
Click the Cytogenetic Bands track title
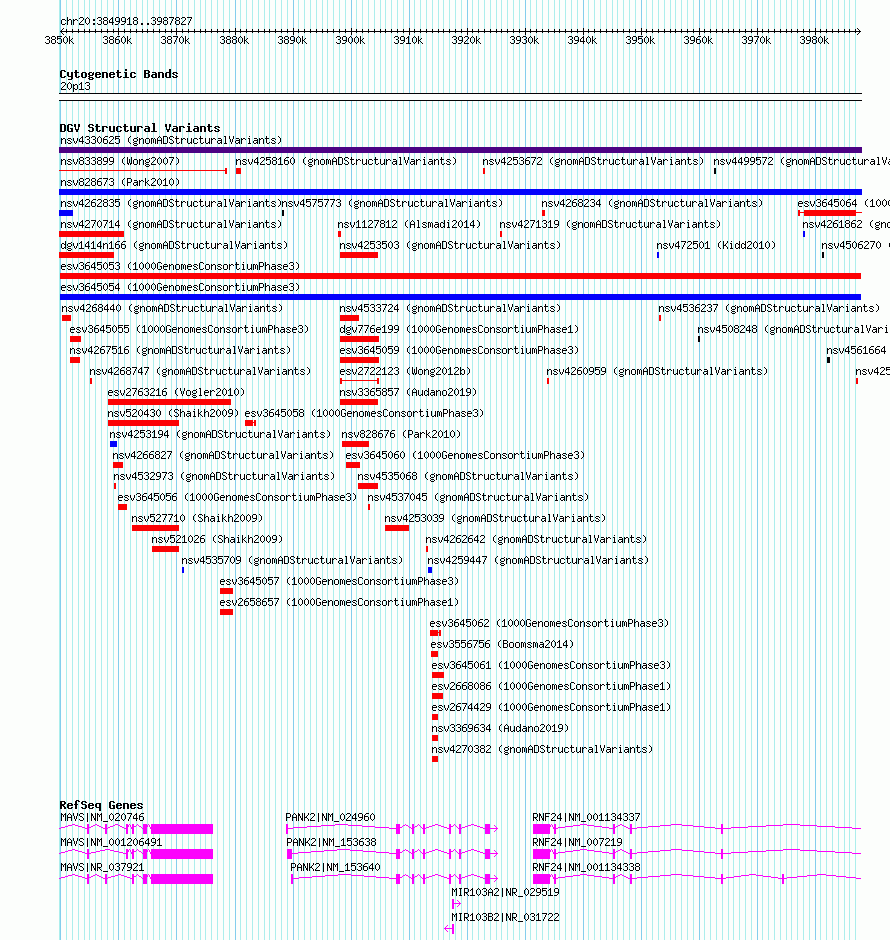point(119,74)
